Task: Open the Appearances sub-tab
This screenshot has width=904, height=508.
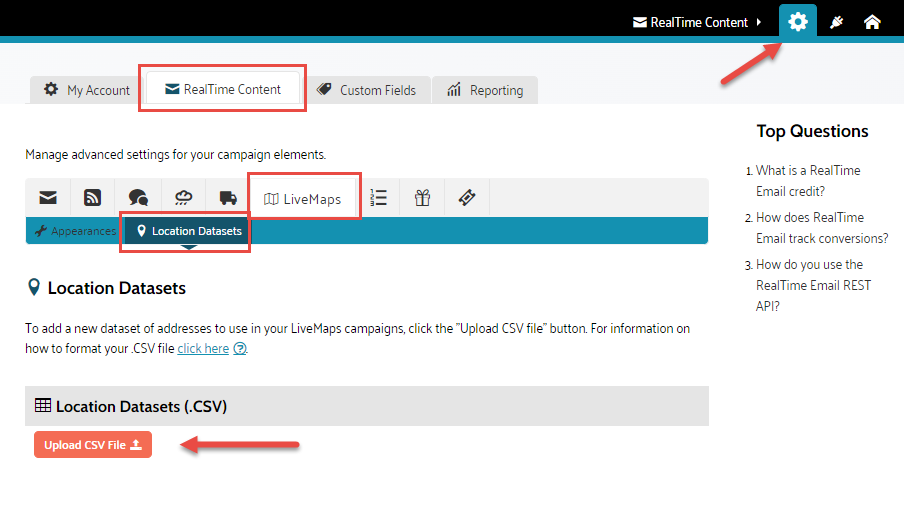Action: pos(76,231)
